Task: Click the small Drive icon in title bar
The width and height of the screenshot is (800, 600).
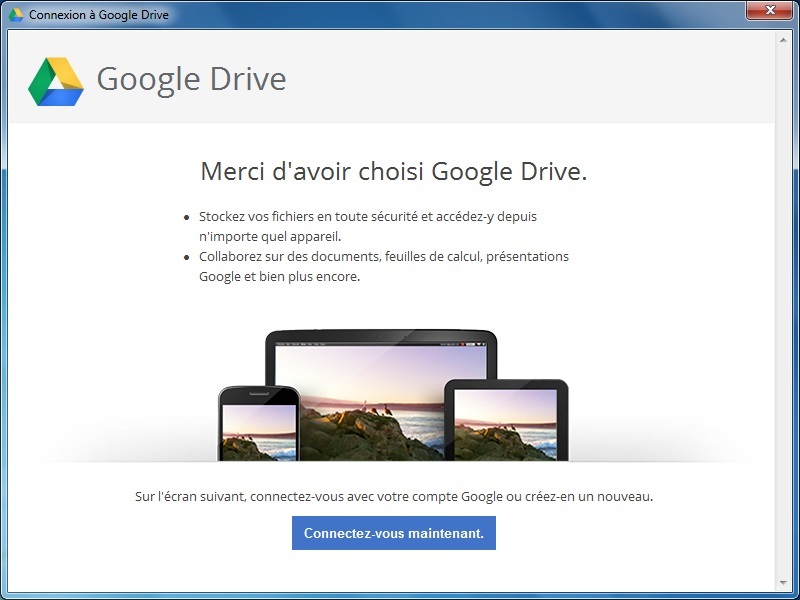Action: pyautogui.click(x=16, y=15)
